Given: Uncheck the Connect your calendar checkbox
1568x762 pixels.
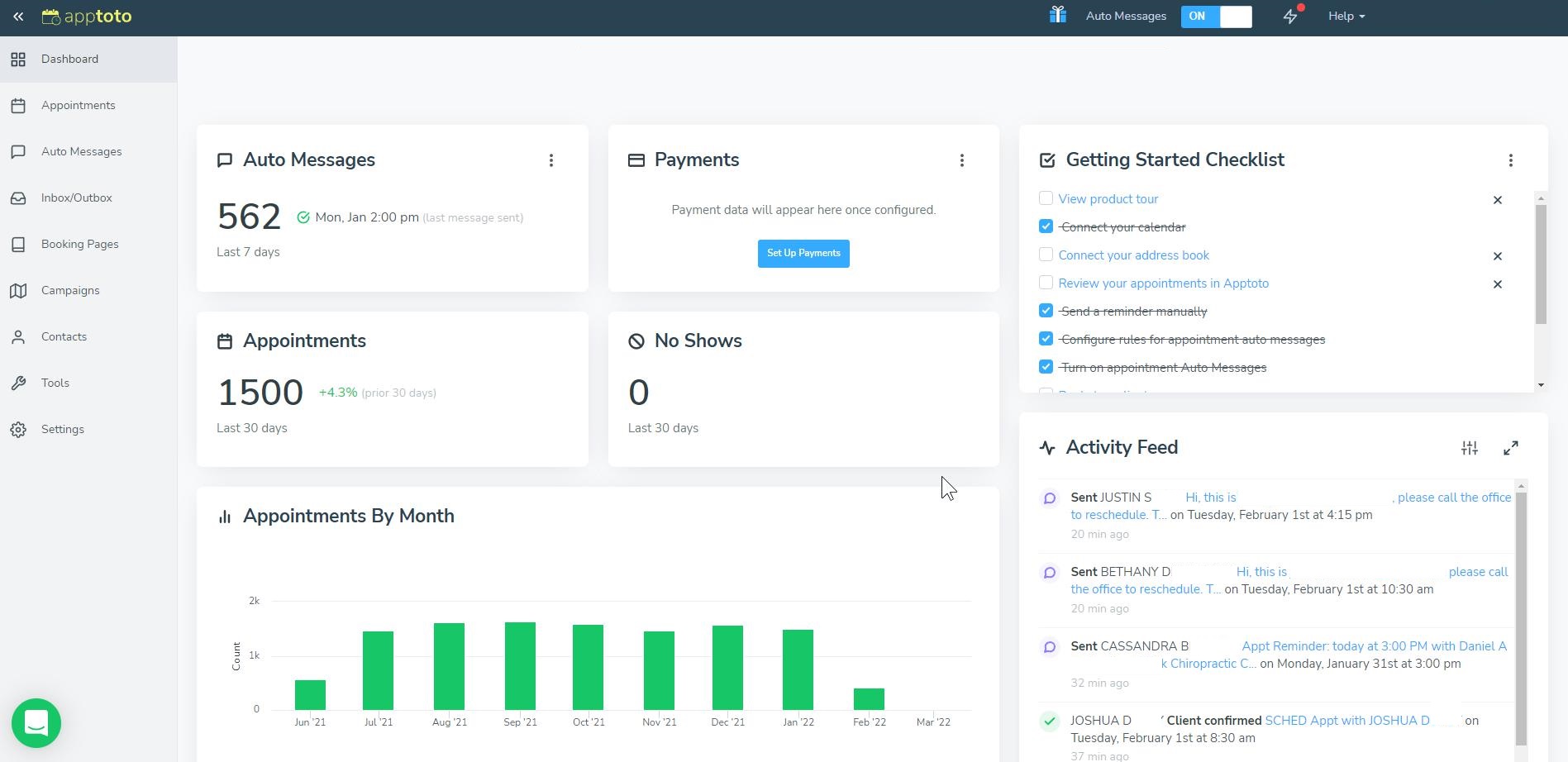Looking at the screenshot, I should click(x=1046, y=226).
